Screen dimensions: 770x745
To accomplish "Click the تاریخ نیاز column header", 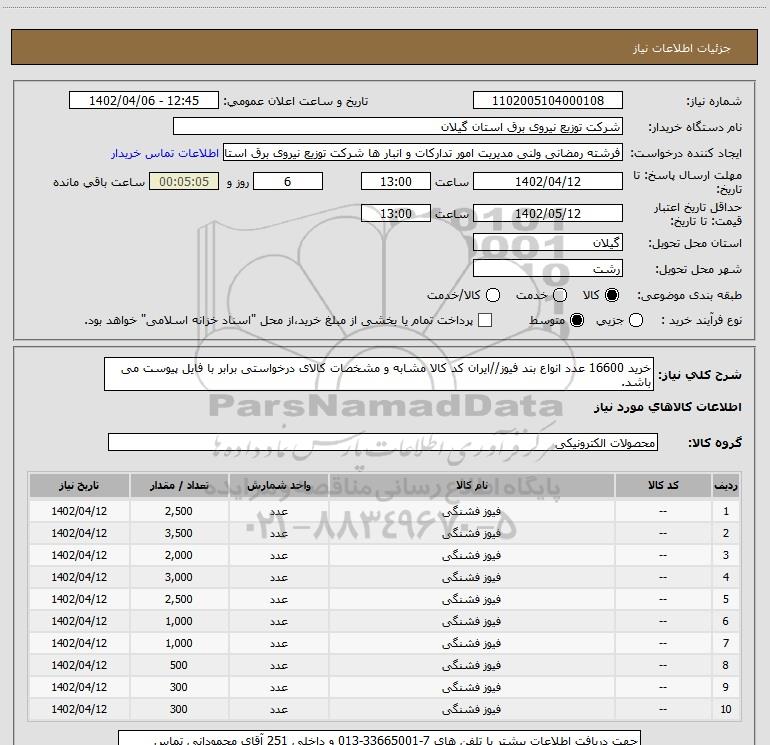I will 79,486.
